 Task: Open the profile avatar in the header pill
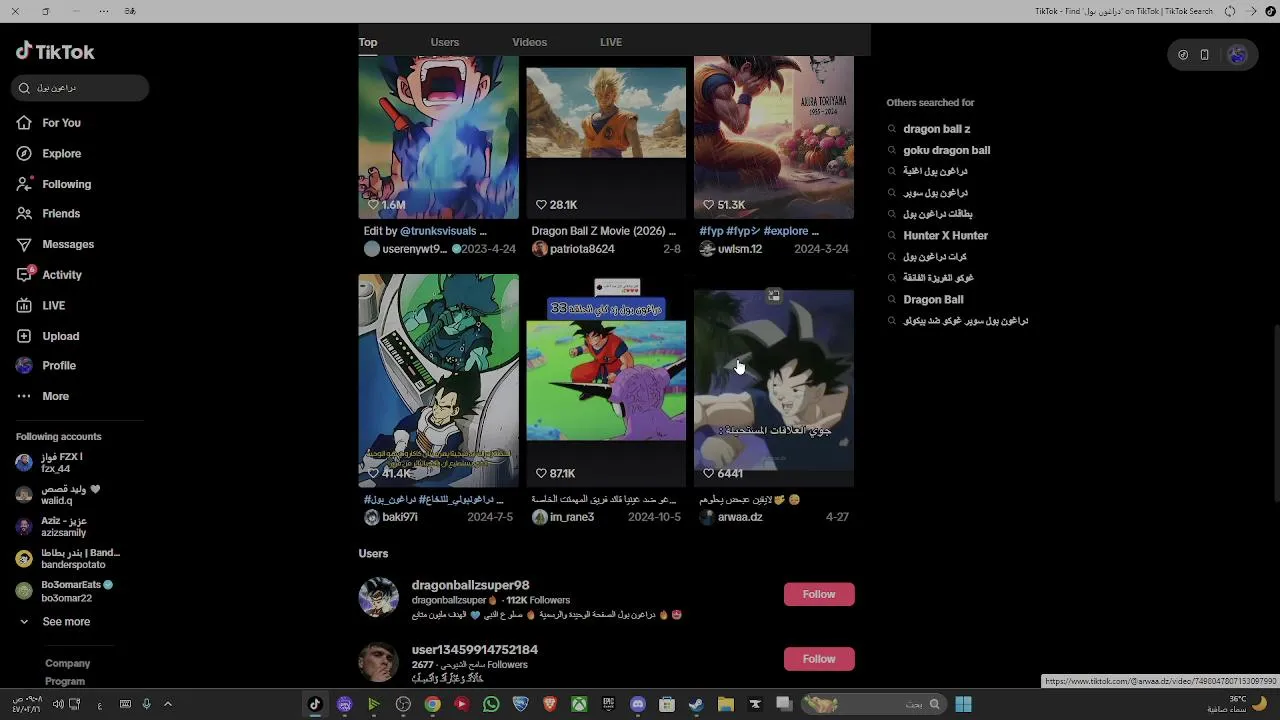click(x=1237, y=55)
